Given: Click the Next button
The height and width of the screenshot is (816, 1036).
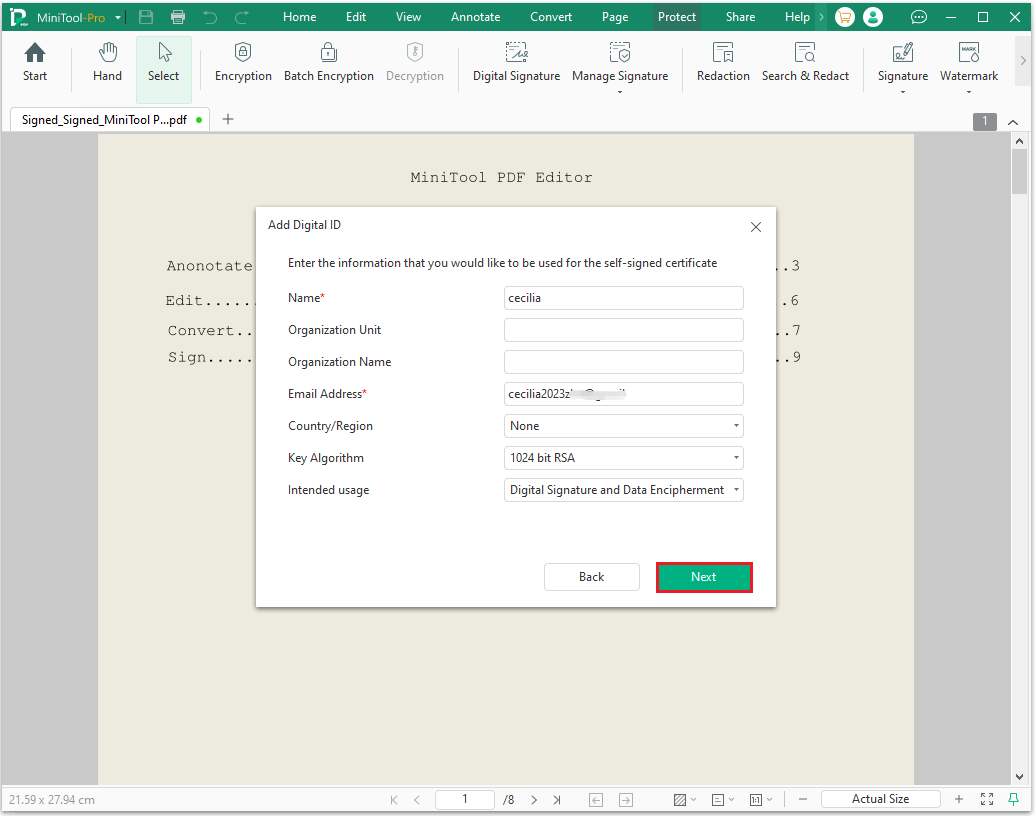Looking at the screenshot, I should [x=703, y=577].
